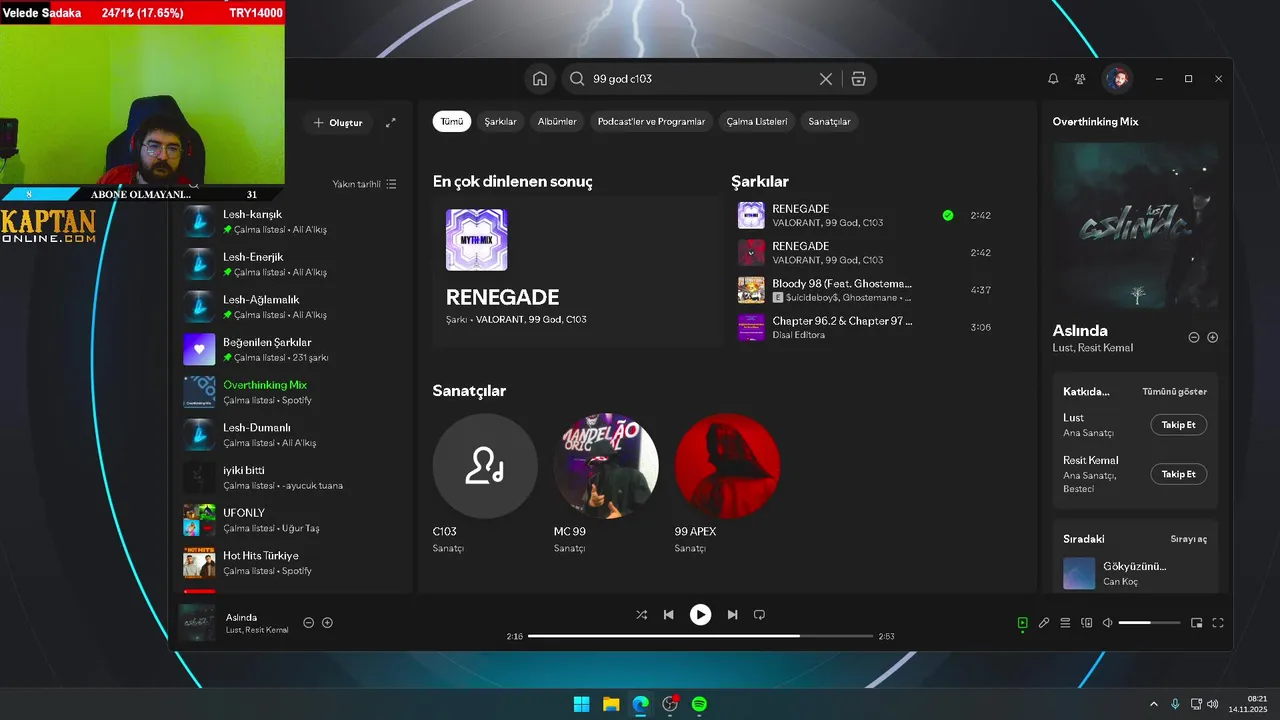This screenshot has width=1280, height=720.
Task: Click the Gökyüzünü next-in-queue item
Action: [x=1135, y=574]
